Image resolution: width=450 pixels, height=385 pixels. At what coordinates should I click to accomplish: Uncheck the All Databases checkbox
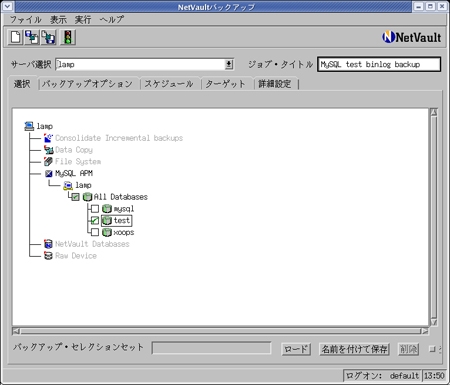coord(76,197)
